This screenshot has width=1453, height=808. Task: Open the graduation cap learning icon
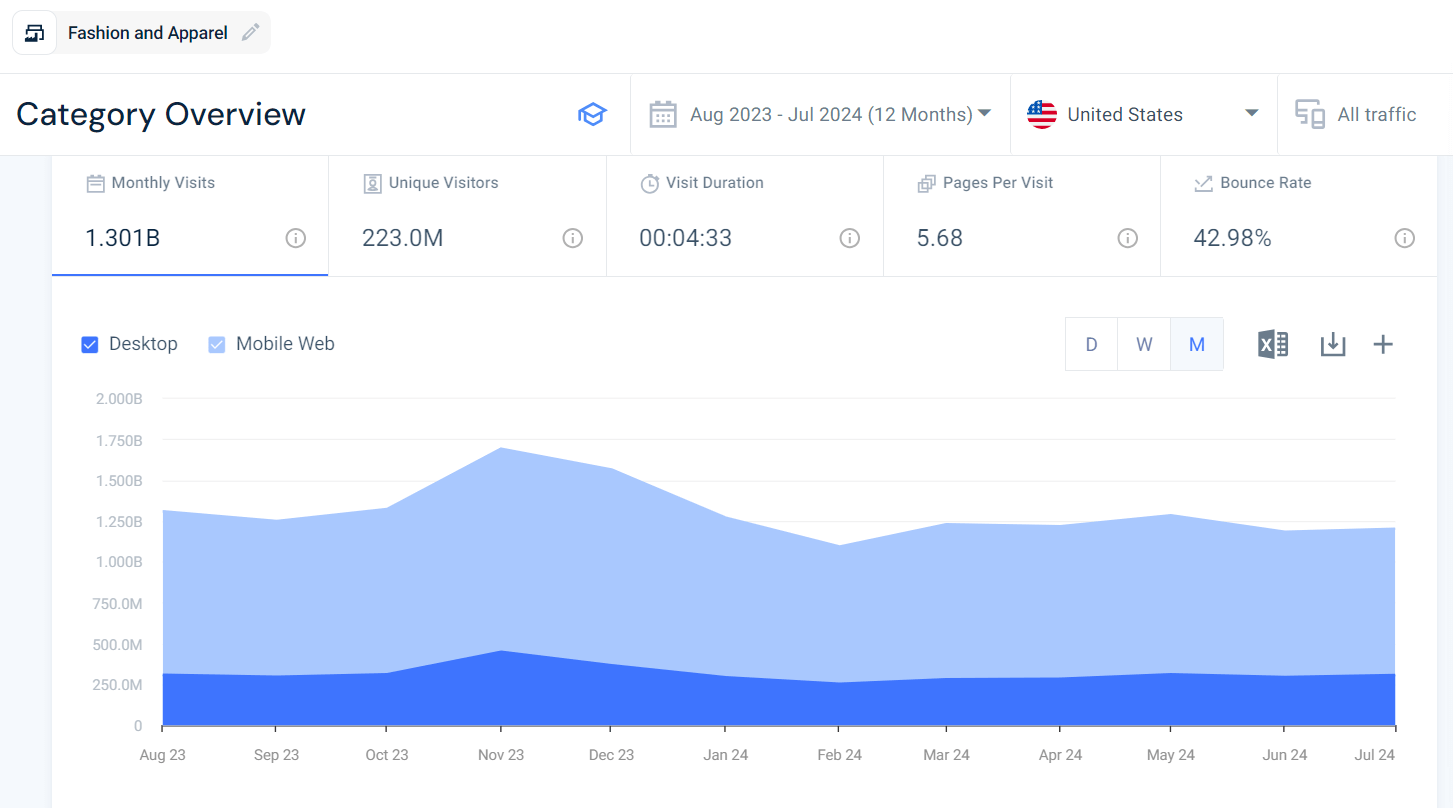click(x=592, y=115)
